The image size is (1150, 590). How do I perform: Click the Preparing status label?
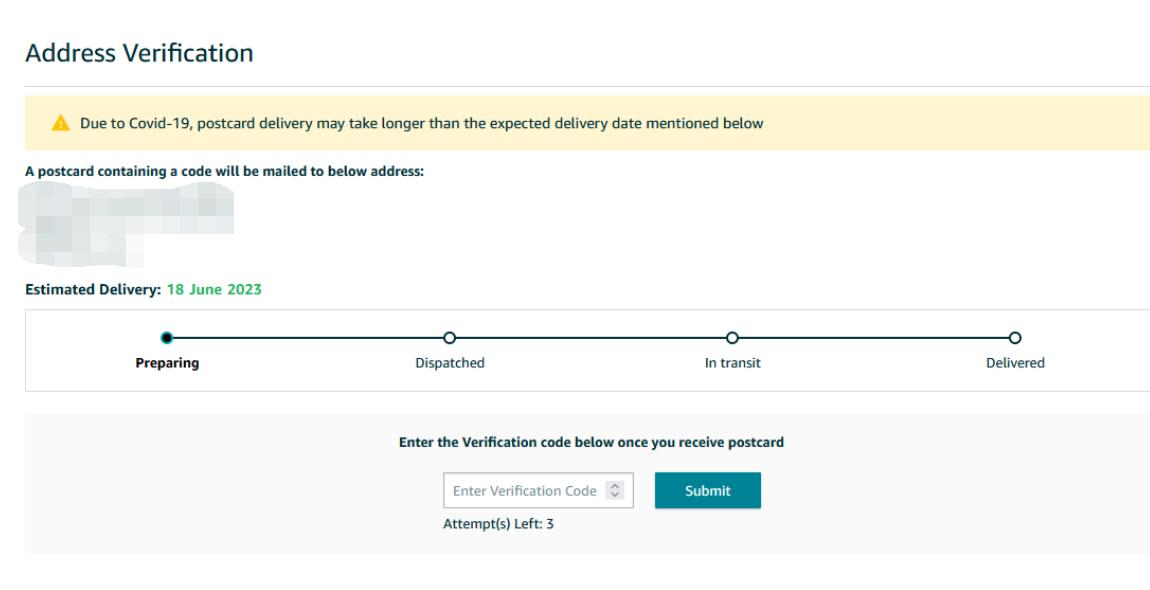[167, 363]
